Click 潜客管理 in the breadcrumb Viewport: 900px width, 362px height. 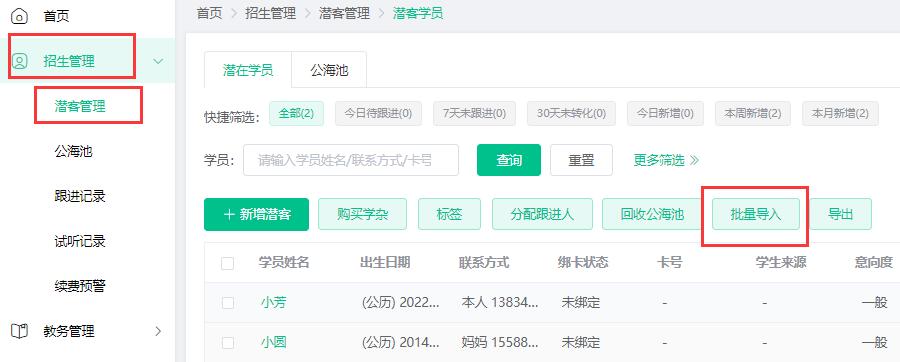344,13
